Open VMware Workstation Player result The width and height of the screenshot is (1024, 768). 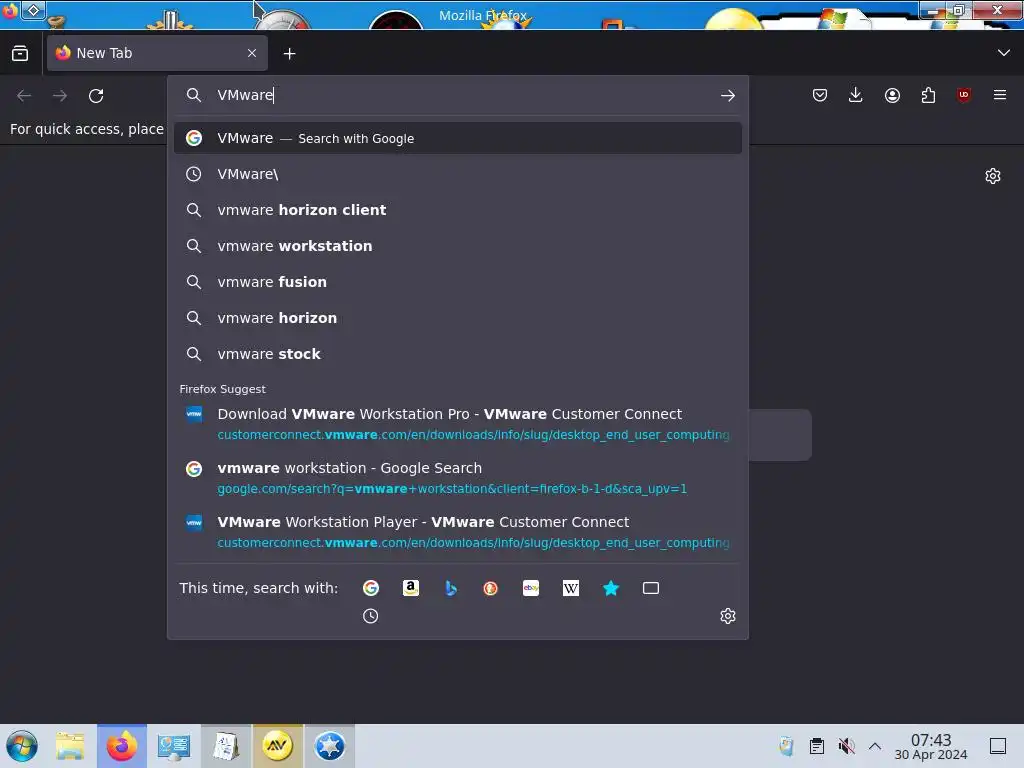click(458, 532)
